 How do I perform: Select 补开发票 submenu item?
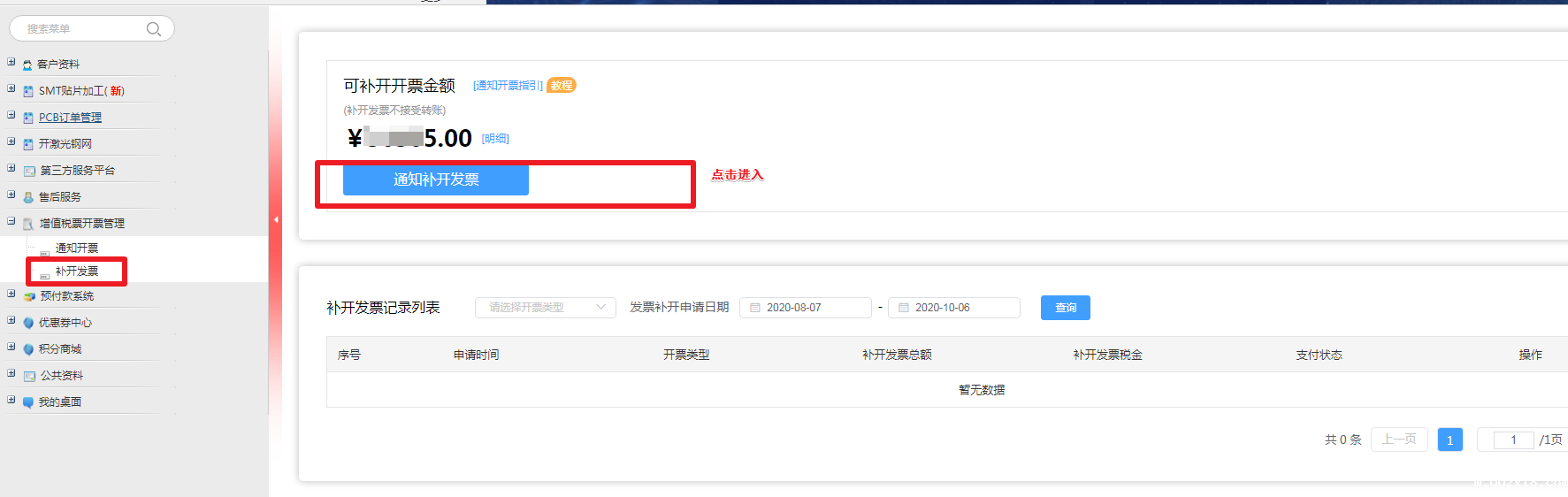click(77, 271)
